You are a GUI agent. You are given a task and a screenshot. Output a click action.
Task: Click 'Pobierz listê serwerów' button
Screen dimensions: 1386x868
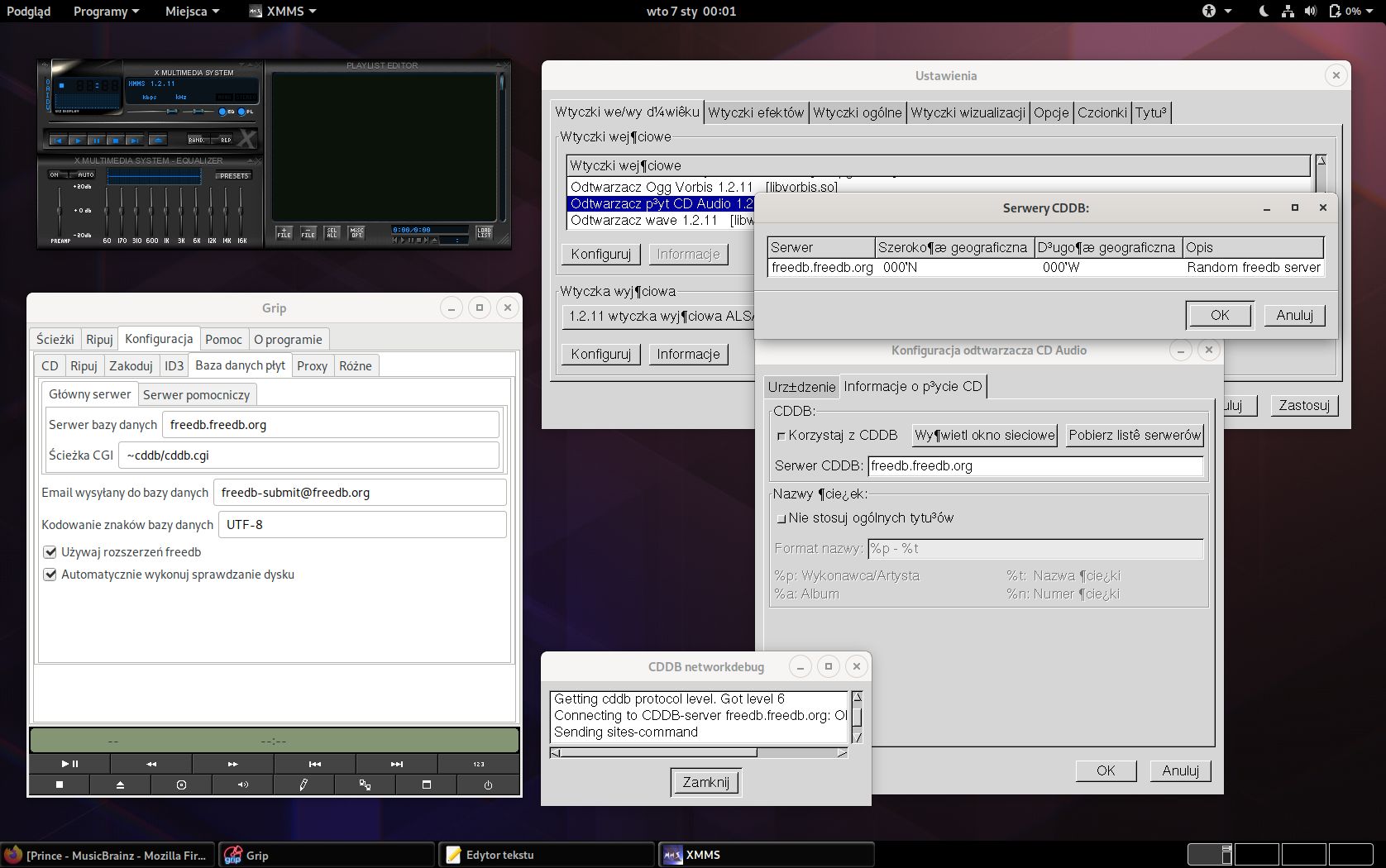click(1134, 436)
